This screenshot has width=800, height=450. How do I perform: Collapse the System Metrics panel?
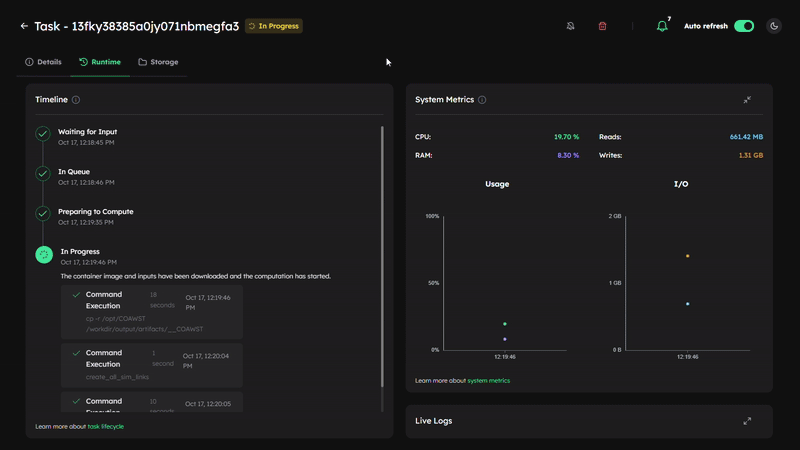pos(747,100)
